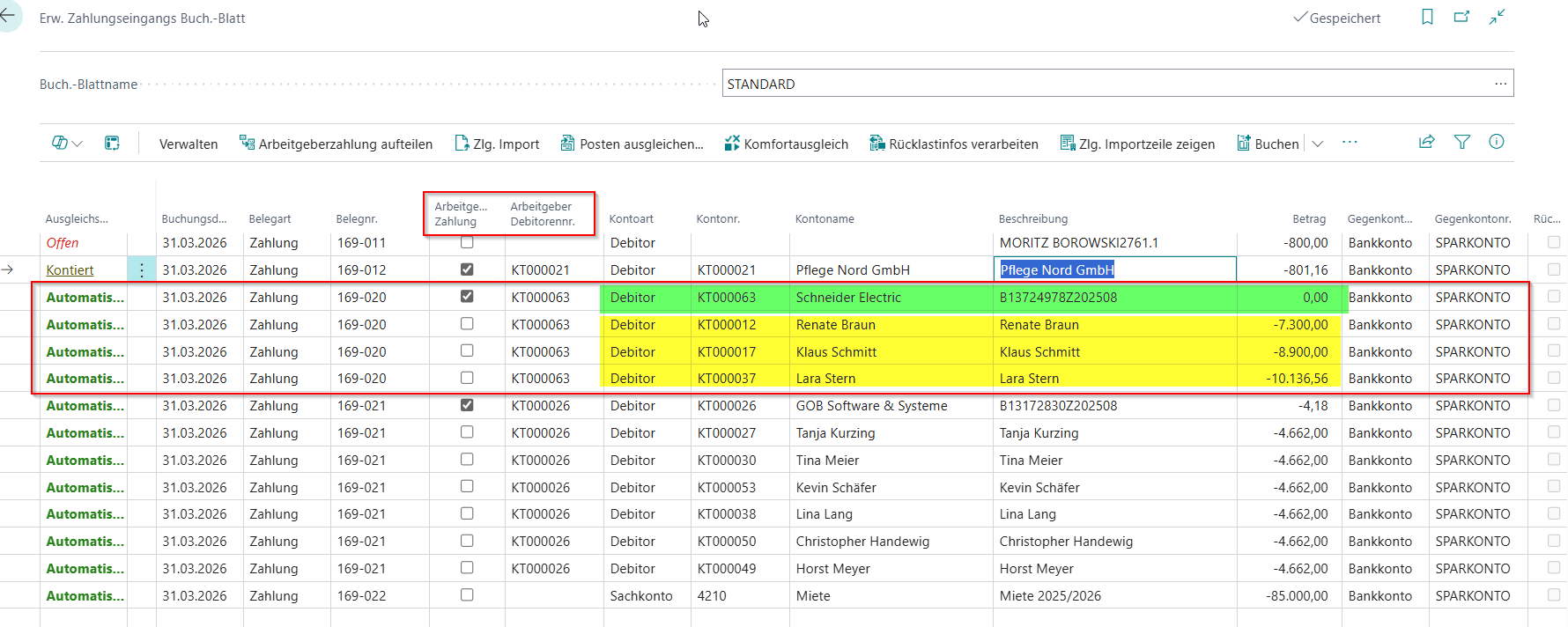The width and height of the screenshot is (1568, 627).
Task: Open STANDARD journal lookup ellipsis
Action: [1501, 84]
